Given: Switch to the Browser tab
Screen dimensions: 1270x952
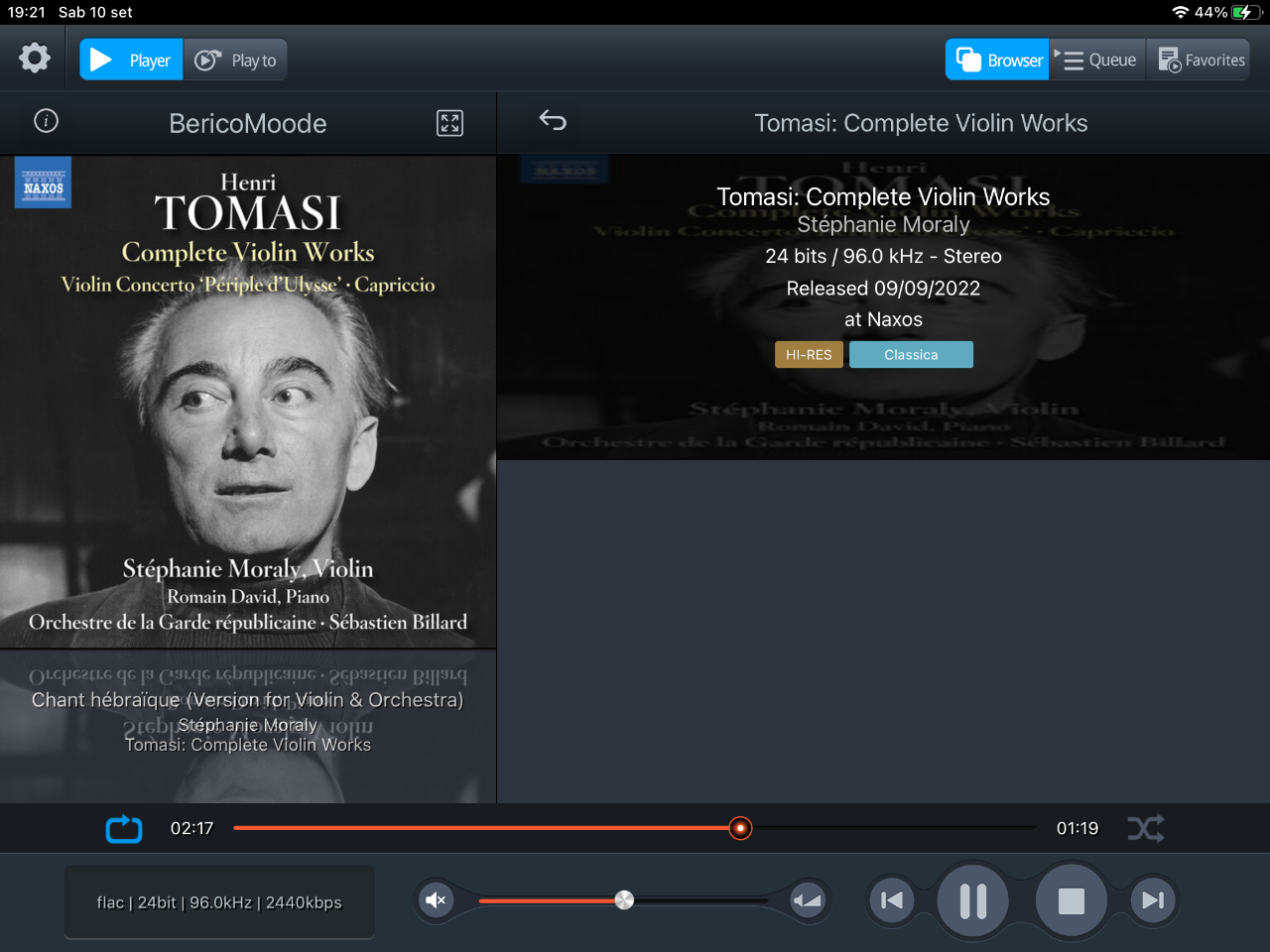Looking at the screenshot, I should [998, 60].
